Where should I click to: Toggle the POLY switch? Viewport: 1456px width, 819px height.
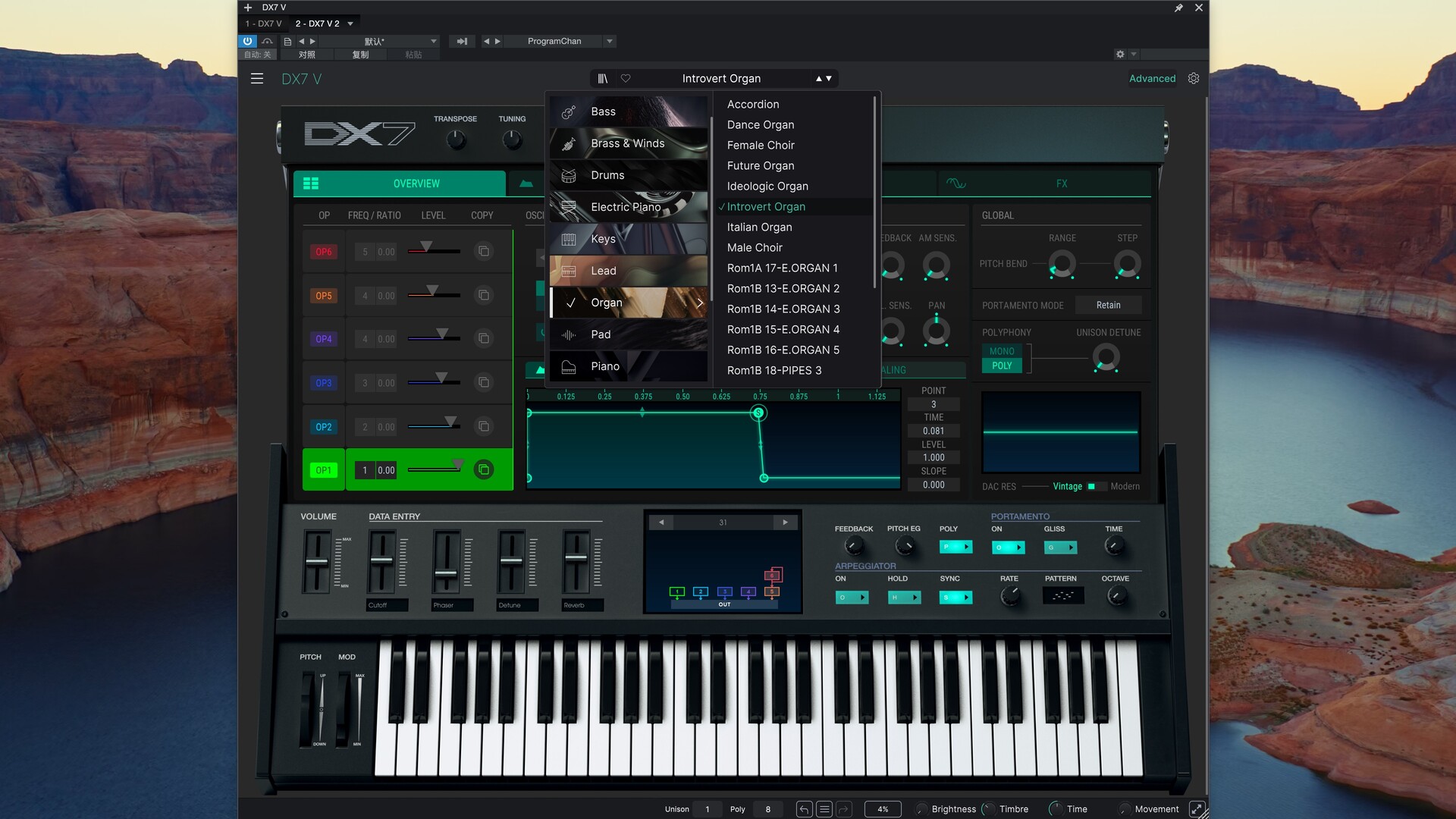click(x=955, y=547)
